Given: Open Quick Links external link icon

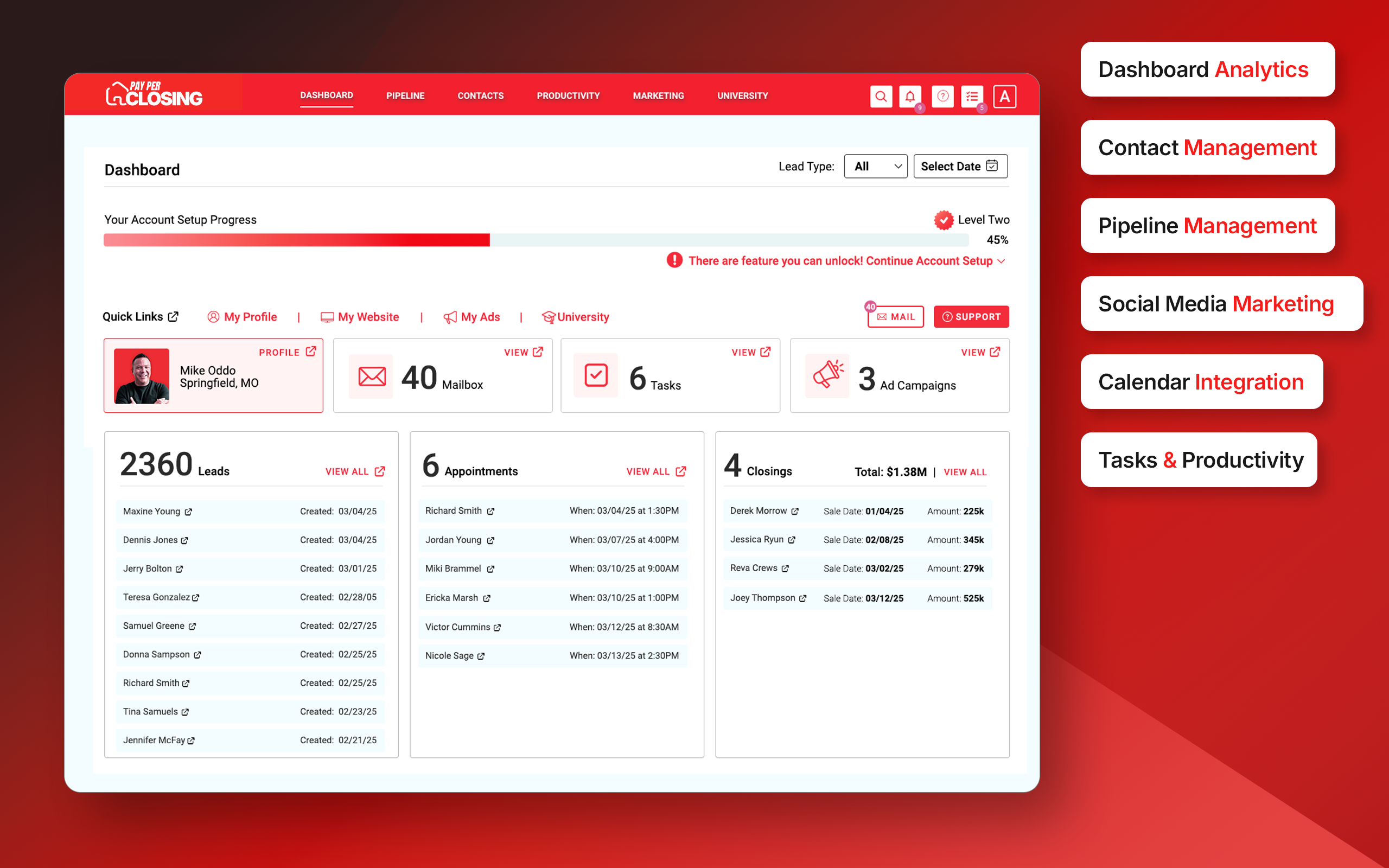Looking at the screenshot, I should pos(173,316).
